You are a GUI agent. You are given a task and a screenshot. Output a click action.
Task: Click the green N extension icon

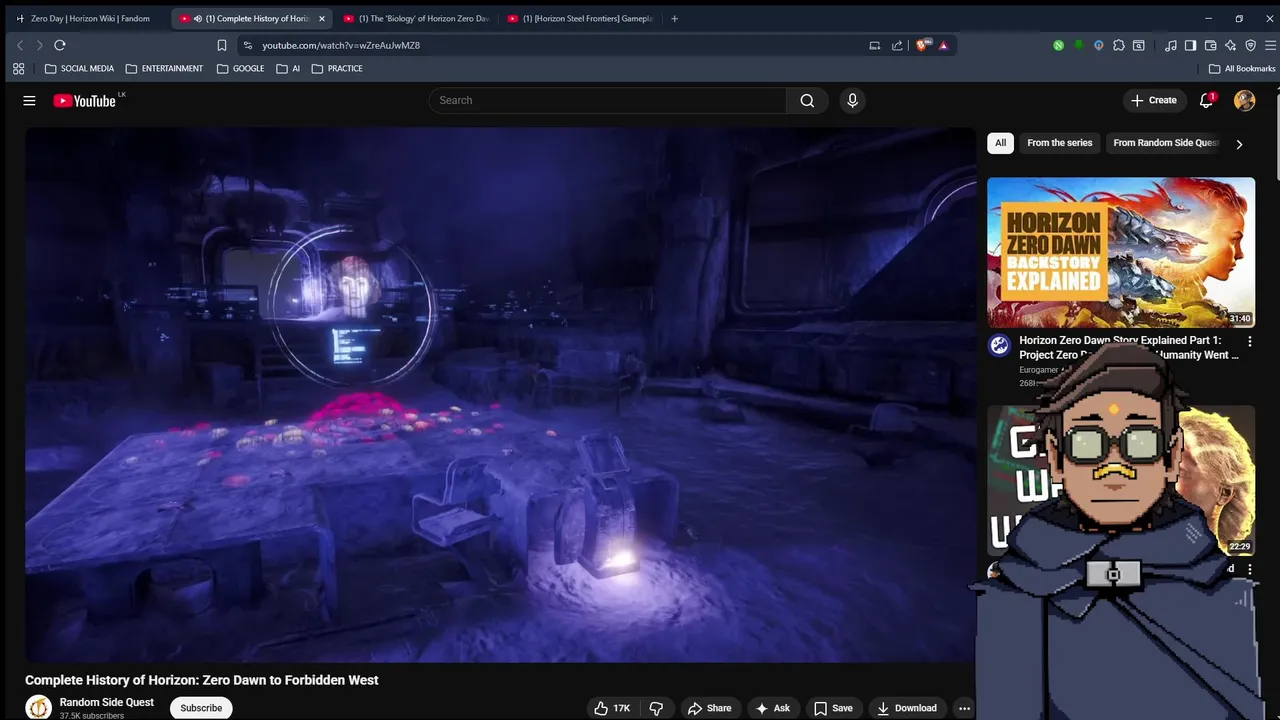1058,45
